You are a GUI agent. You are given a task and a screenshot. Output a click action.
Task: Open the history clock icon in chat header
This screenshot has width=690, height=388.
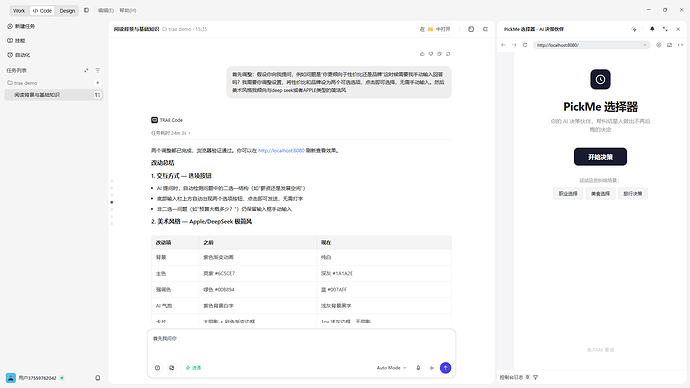471,29
